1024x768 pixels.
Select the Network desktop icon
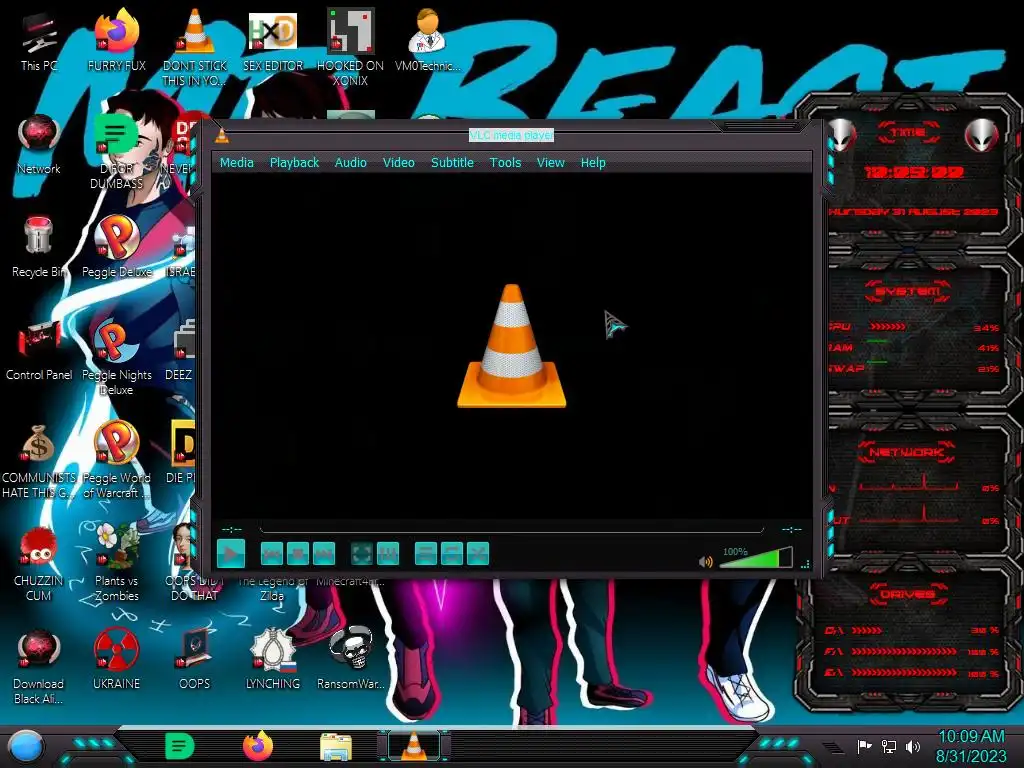tap(39, 144)
